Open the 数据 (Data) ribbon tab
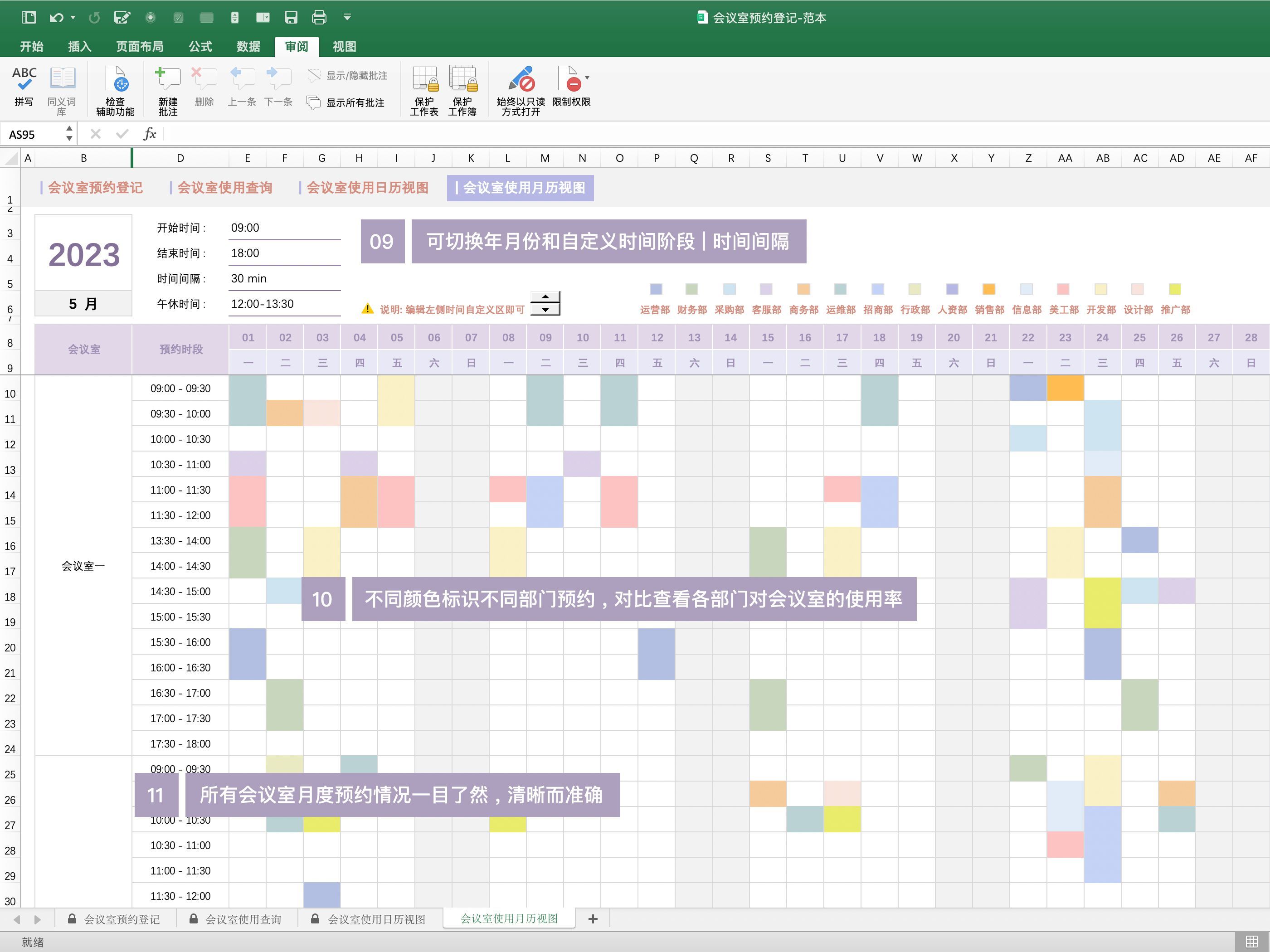The image size is (1270, 952). [248, 47]
